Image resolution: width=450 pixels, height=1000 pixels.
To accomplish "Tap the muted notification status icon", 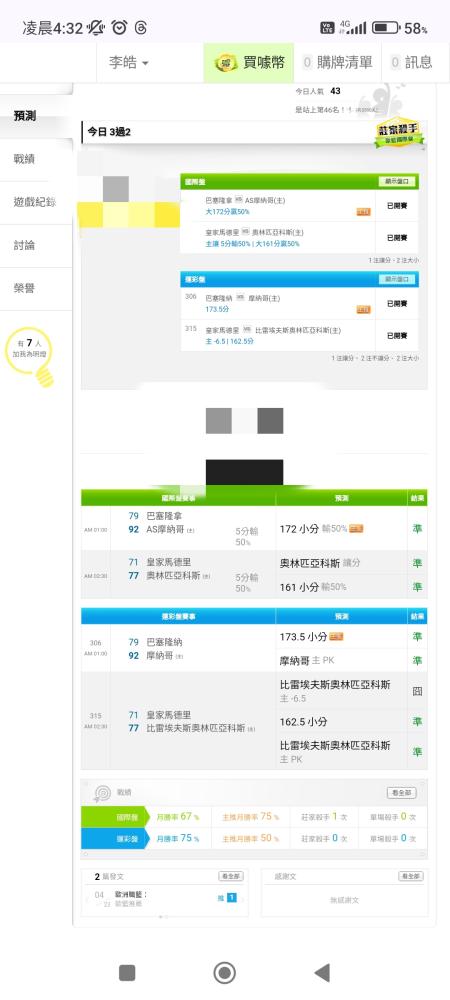I will 97,27.
